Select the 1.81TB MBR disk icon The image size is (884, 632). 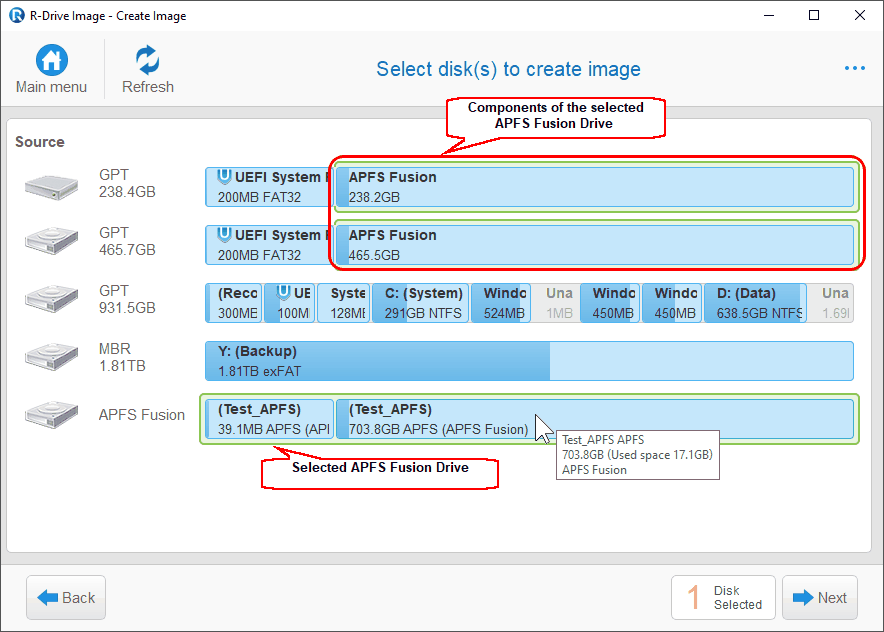[x=51, y=357]
